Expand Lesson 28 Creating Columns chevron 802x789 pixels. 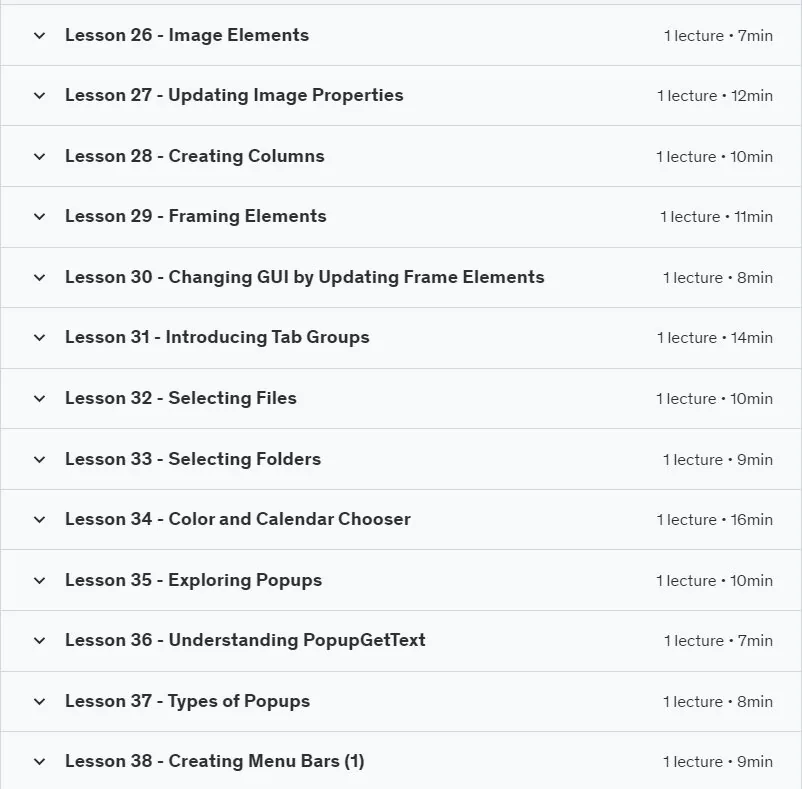39,156
